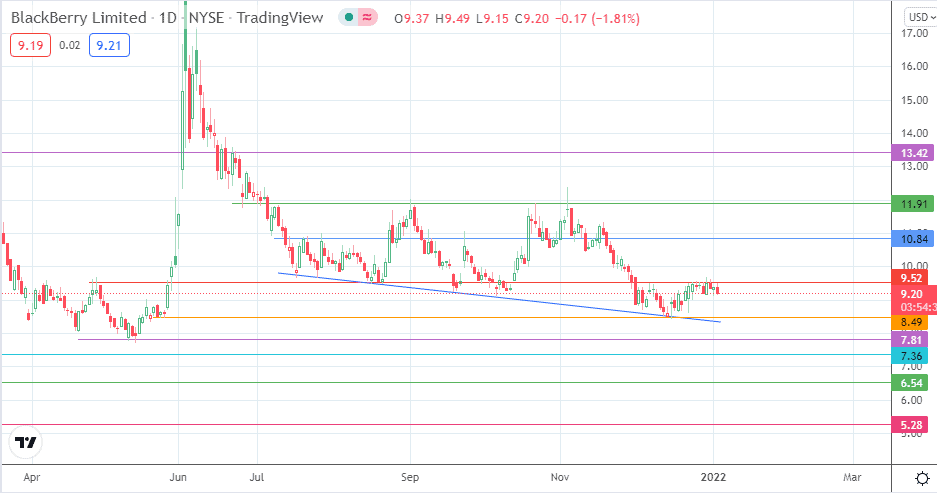Select the 9.52 red price label
Image resolution: width=937 pixels, height=493 pixels.
tap(912, 278)
